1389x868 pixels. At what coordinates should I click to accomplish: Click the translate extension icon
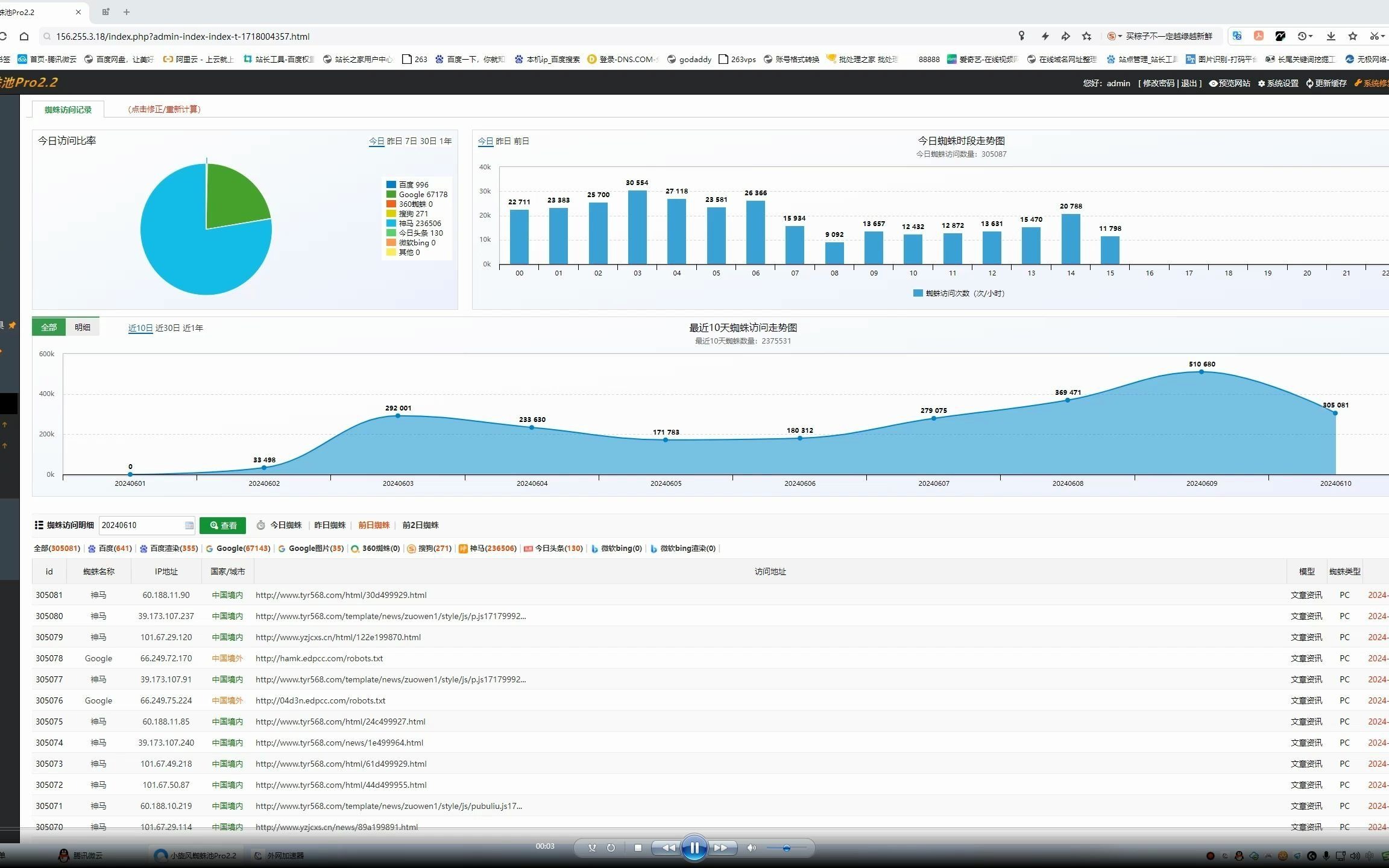(x=1237, y=36)
